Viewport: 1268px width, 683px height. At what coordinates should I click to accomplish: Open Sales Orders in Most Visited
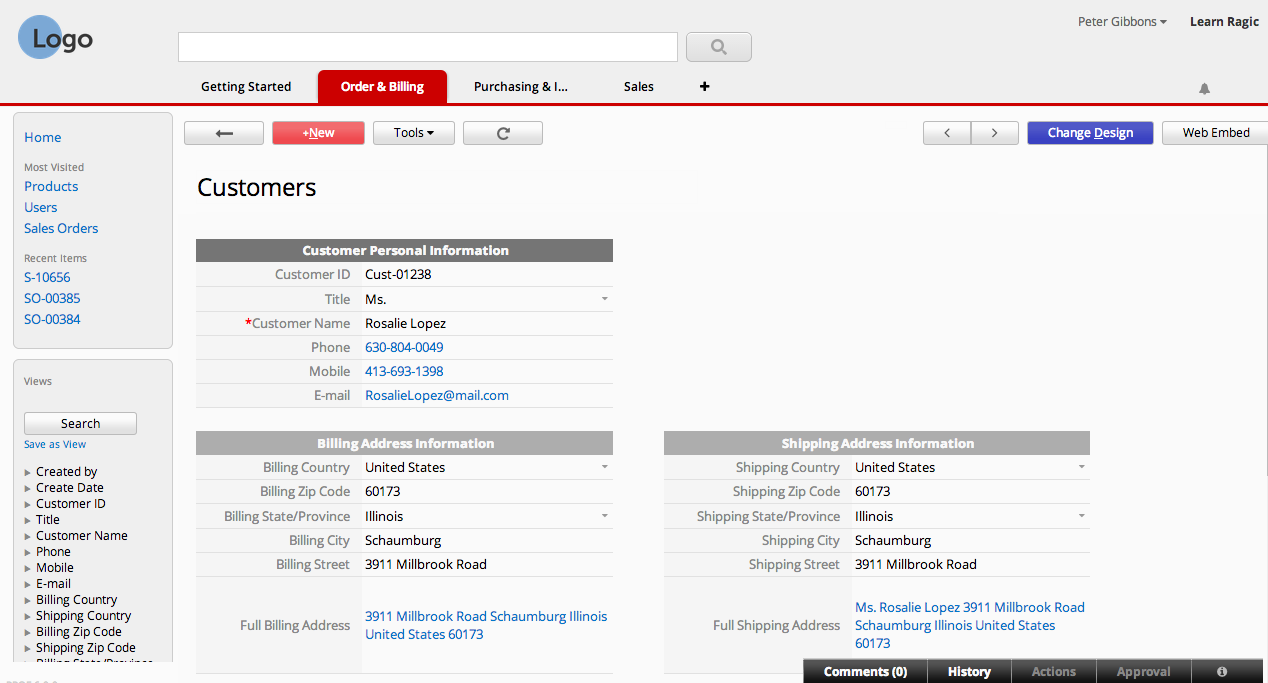pos(61,229)
